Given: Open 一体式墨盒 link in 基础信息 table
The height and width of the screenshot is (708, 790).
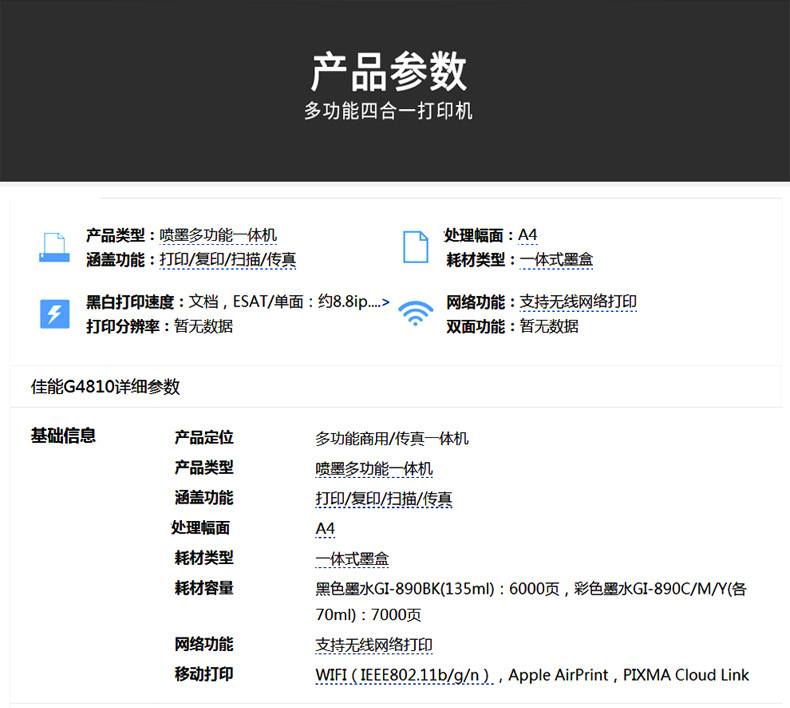Looking at the screenshot, I should pos(352,559).
